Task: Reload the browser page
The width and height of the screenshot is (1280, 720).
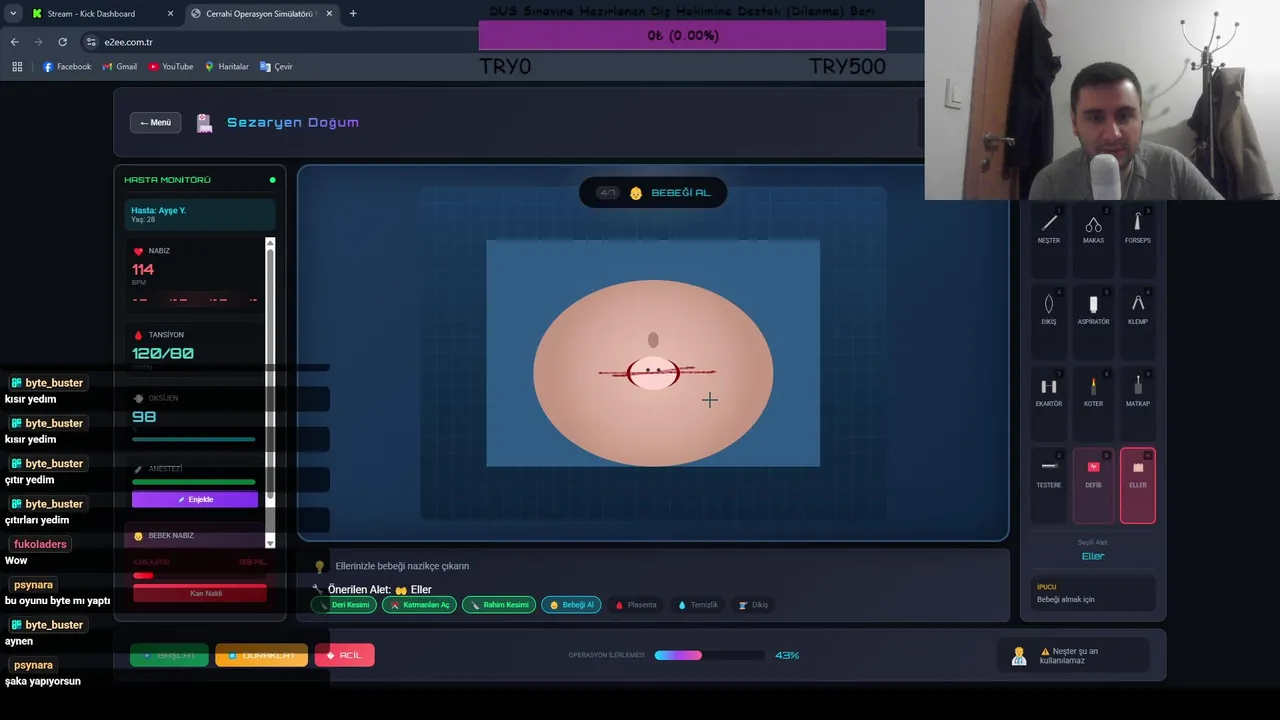Action: (62, 42)
